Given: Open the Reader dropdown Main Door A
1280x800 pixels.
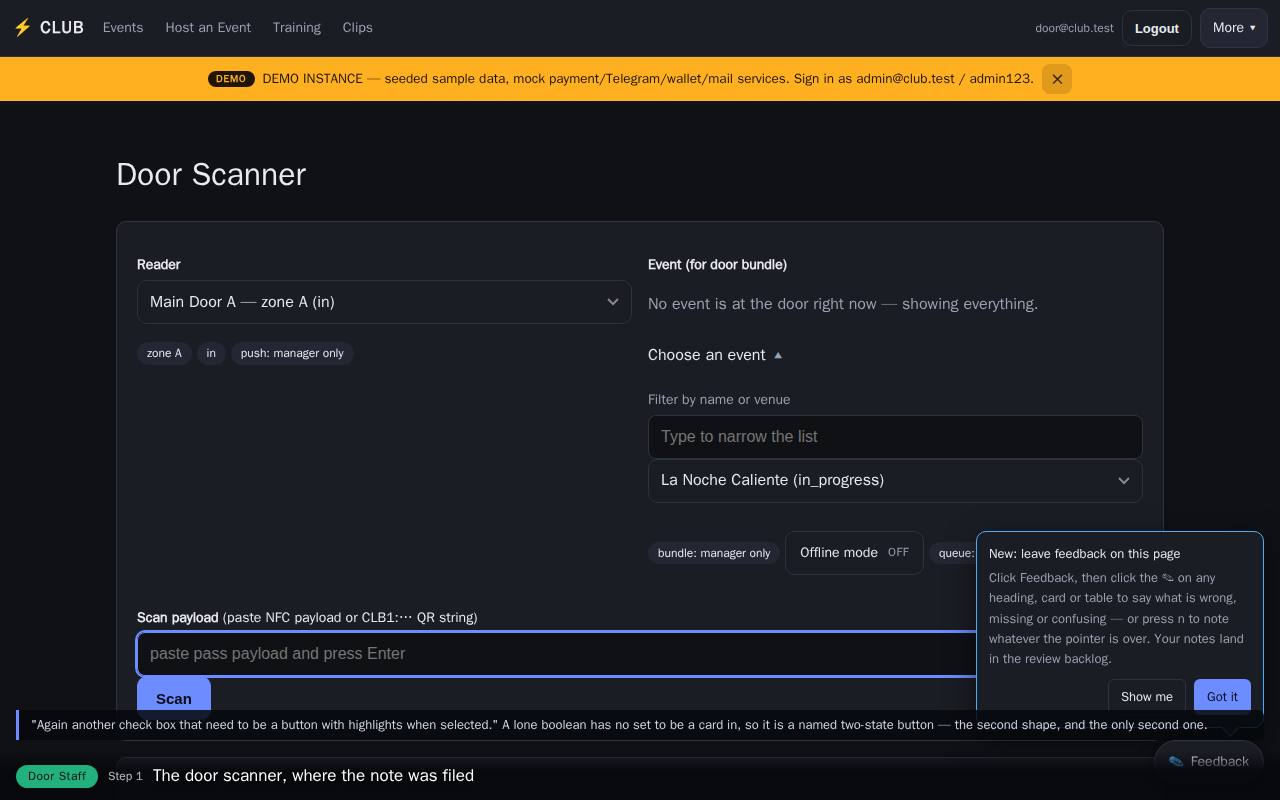Looking at the screenshot, I should [x=384, y=302].
